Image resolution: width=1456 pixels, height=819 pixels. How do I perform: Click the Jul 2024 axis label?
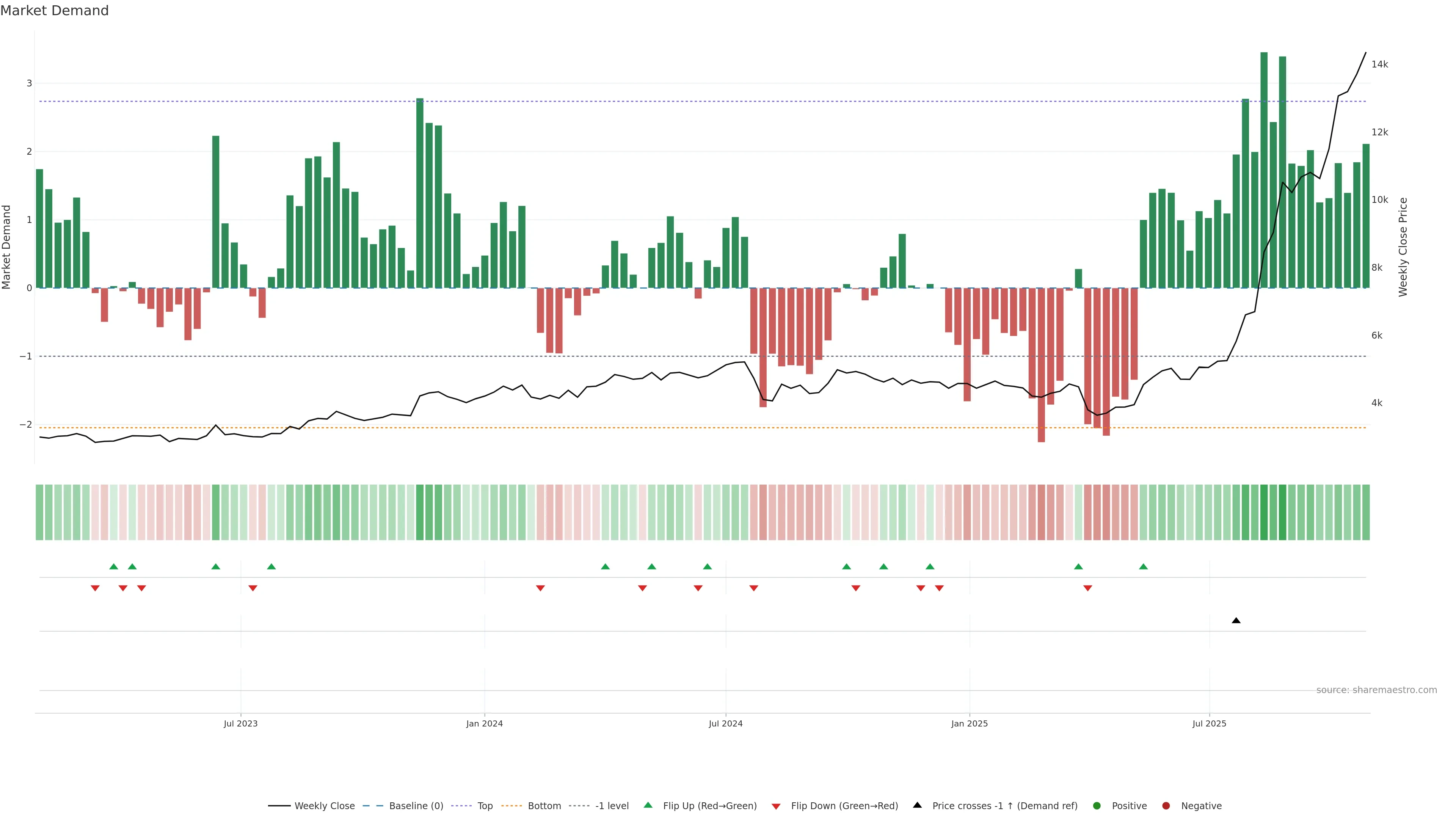tap(726, 723)
